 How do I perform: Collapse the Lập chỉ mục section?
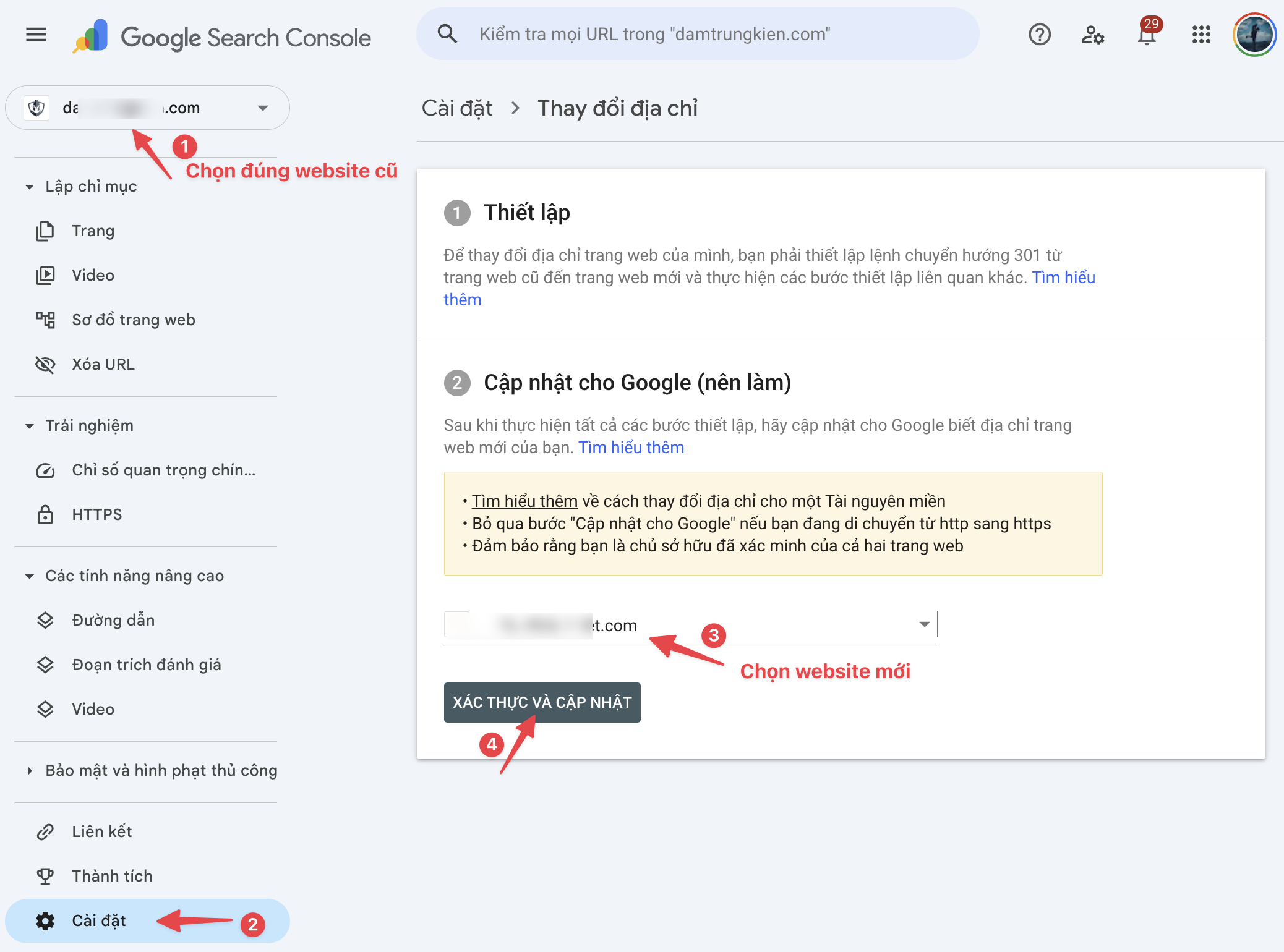coord(29,187)
